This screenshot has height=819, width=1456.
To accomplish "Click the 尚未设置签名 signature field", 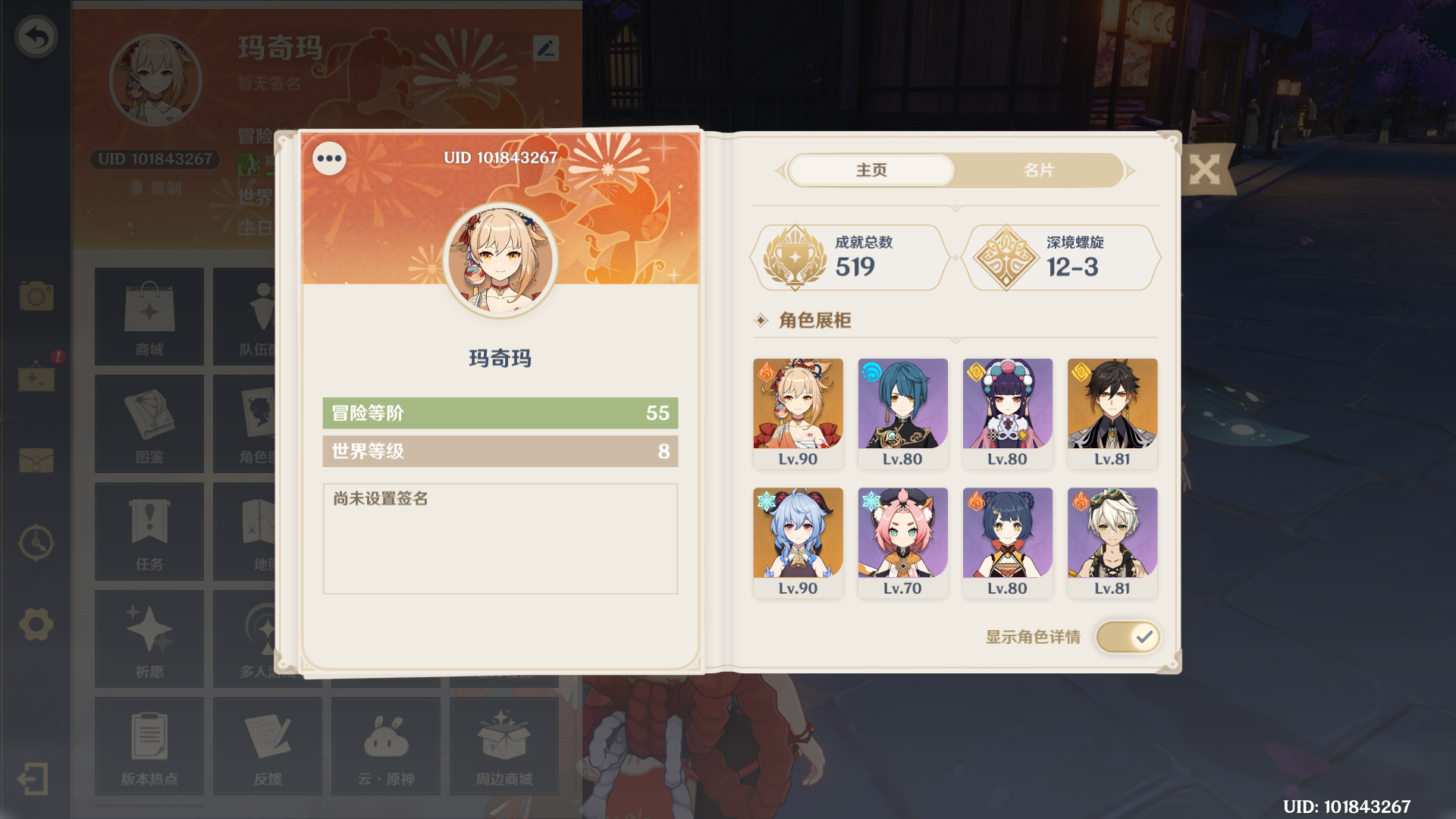I will click(x=500, y=538).
